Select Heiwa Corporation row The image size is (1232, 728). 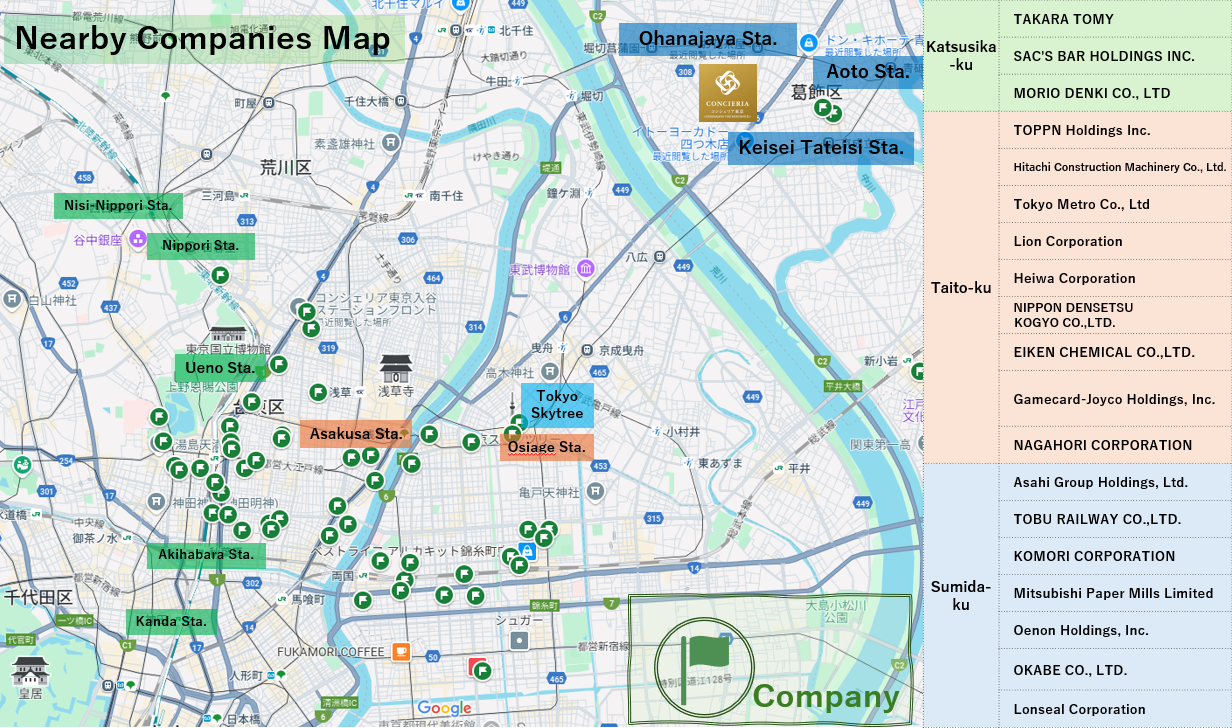[x=1115, y=278]
